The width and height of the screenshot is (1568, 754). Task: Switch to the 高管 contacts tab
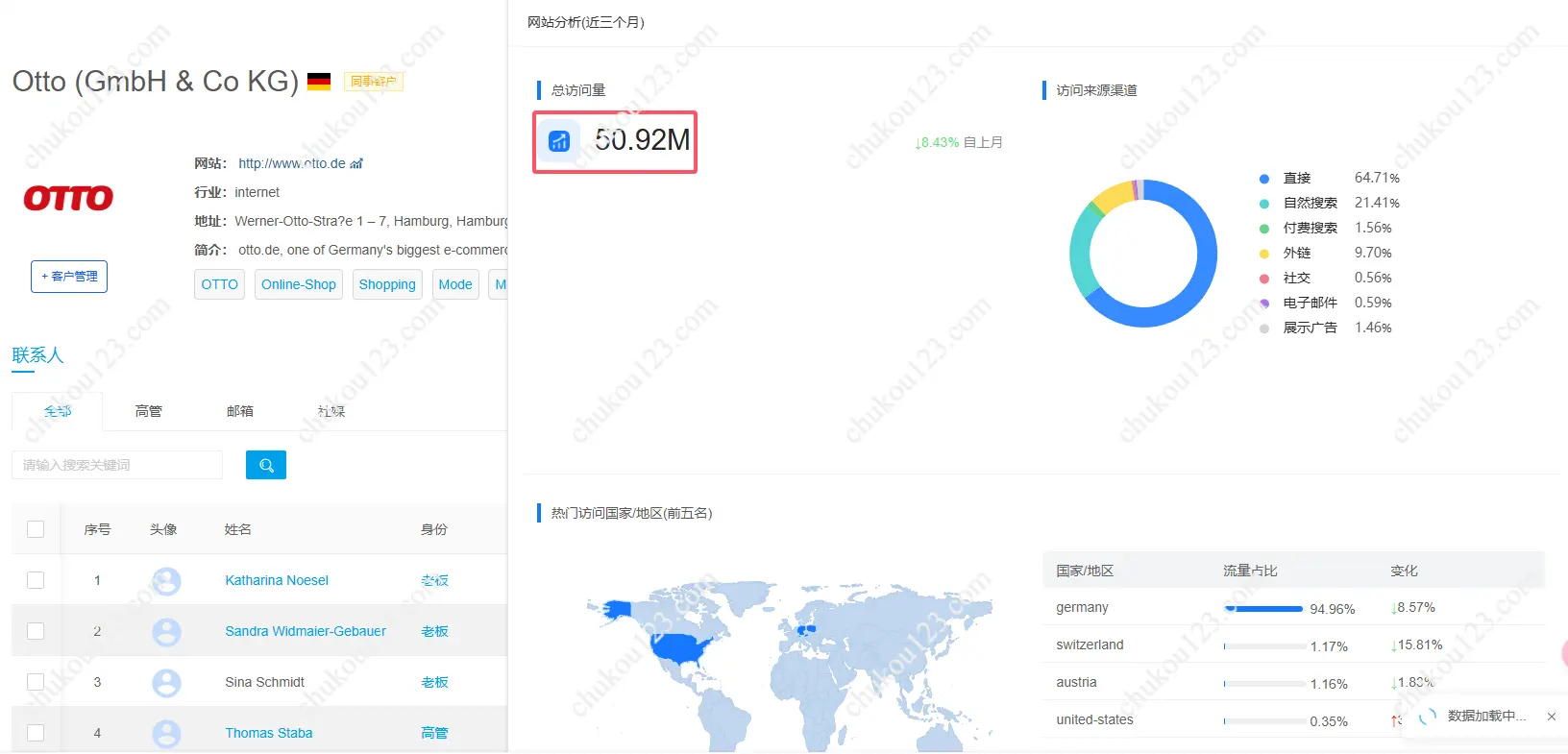click(x=149, y=411)
